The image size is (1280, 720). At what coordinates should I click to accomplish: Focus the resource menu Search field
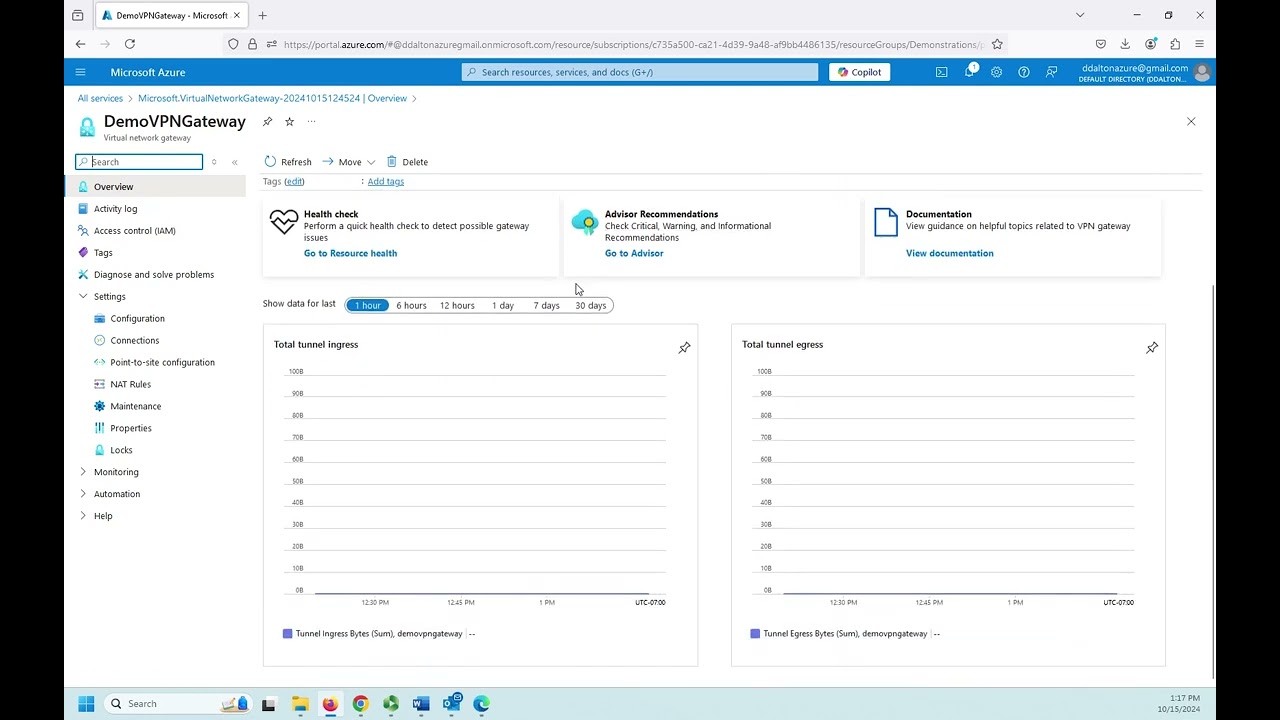139,162
